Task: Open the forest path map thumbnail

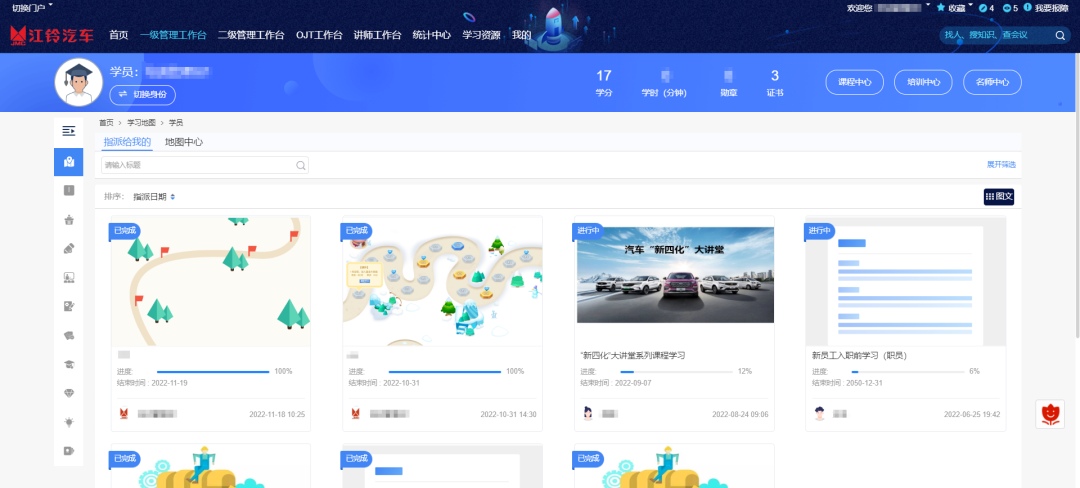Action: (211, 281)
